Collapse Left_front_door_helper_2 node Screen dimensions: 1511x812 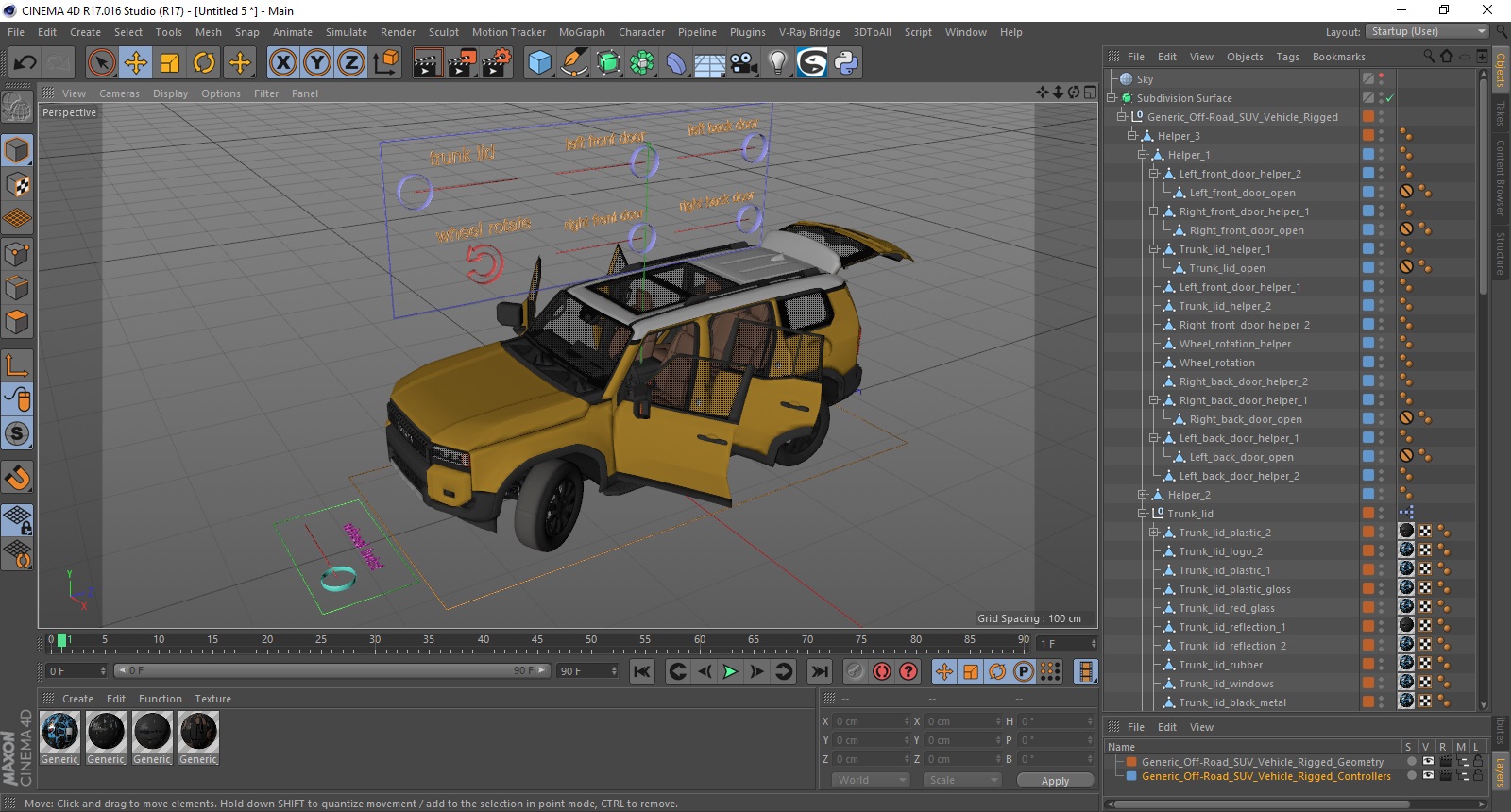tap(1153, 174)
